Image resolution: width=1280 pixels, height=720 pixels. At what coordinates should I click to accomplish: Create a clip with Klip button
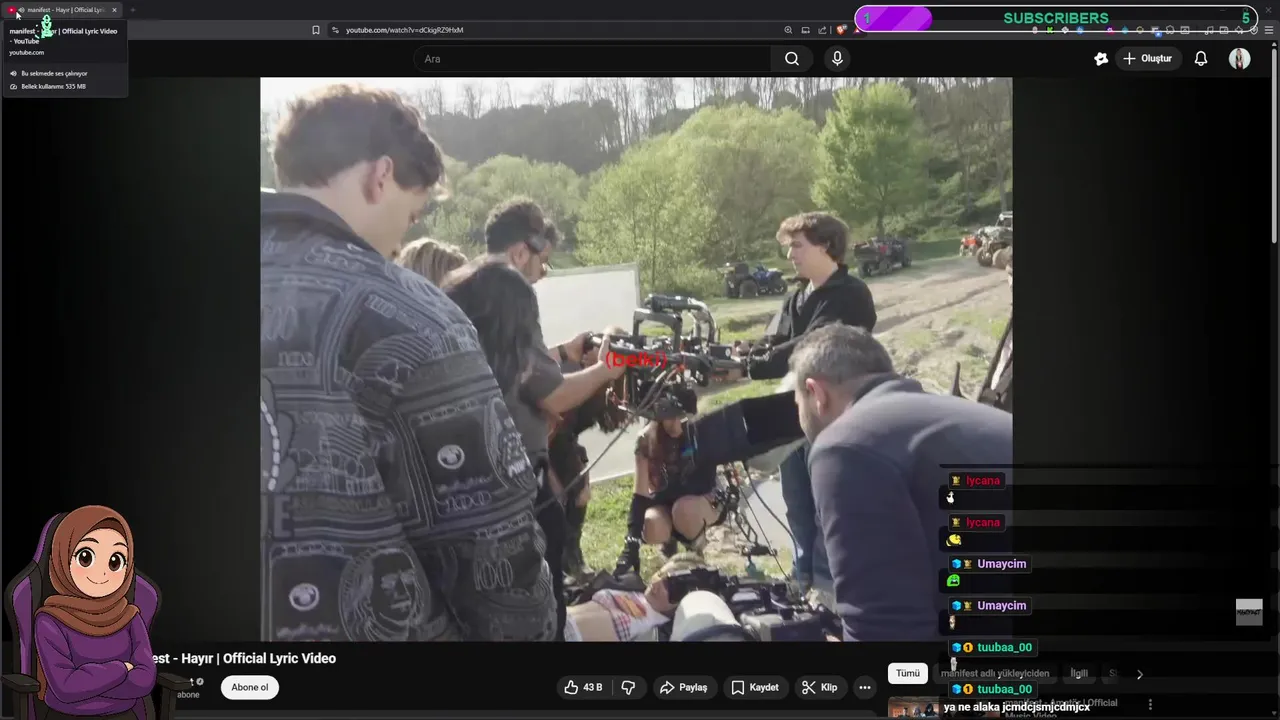click(820, 687)
